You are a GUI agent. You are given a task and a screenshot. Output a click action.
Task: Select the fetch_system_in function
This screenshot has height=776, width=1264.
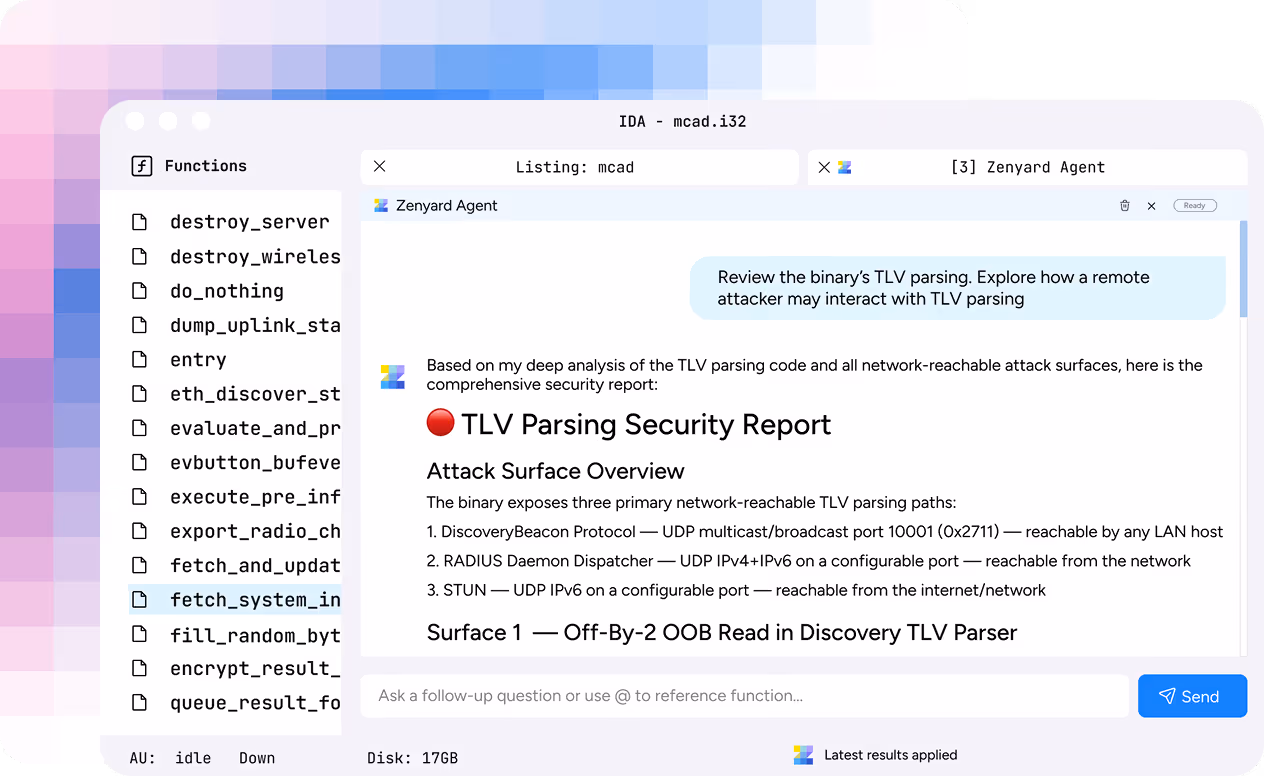pyautogui.click(x=254, y=598)
